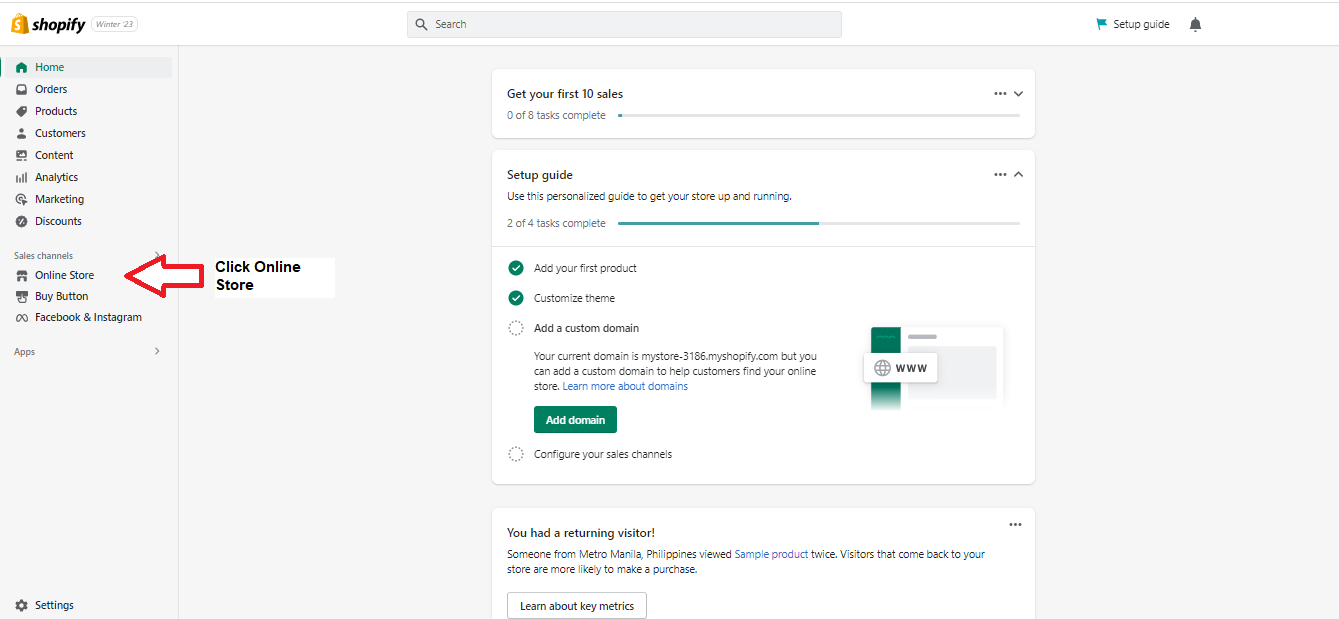Click the globe www illustration
The image size is (1339, 619).
tap(900, 368)
